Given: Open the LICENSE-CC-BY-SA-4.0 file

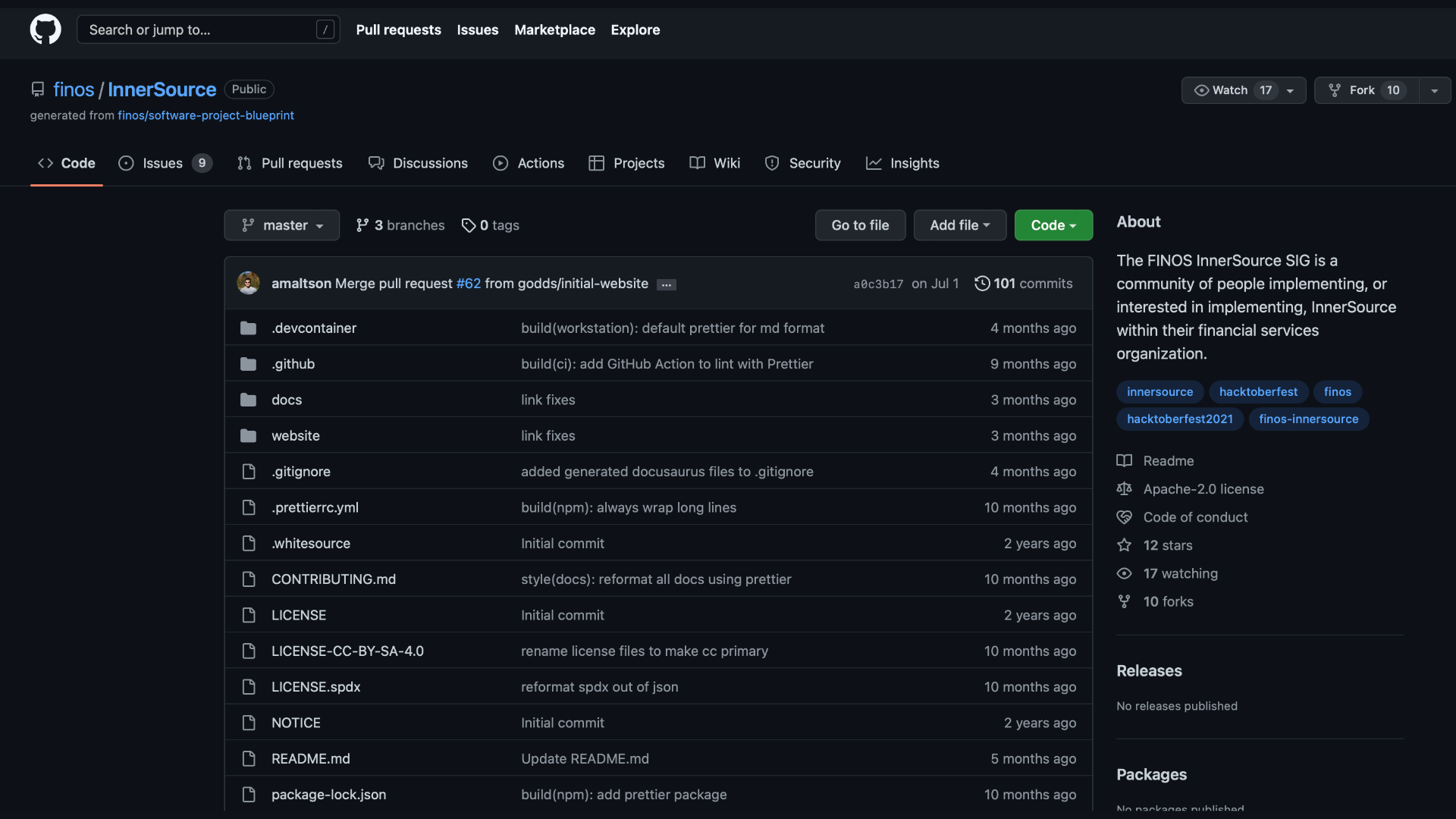Looking at the screenshot, I should 347,651.
